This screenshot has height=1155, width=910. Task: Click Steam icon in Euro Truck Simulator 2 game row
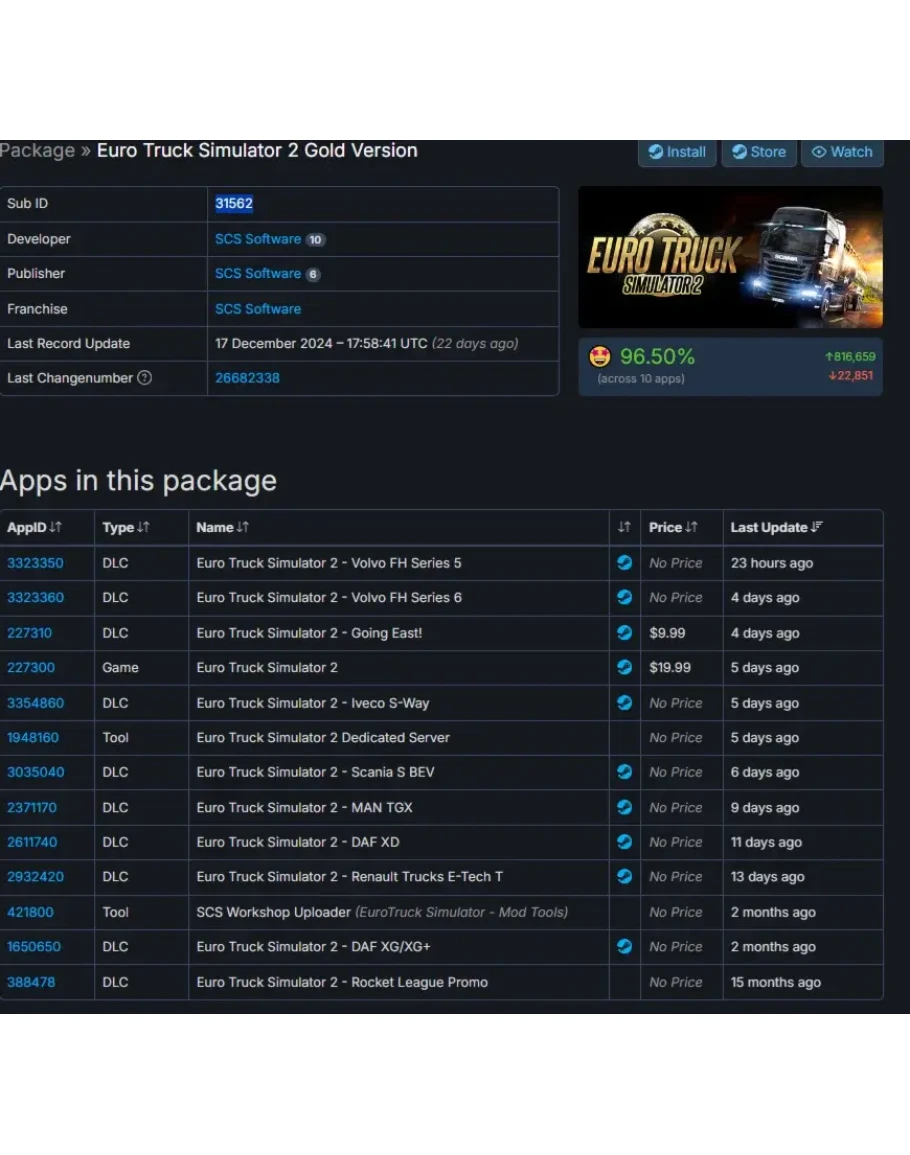pos(624,668)
